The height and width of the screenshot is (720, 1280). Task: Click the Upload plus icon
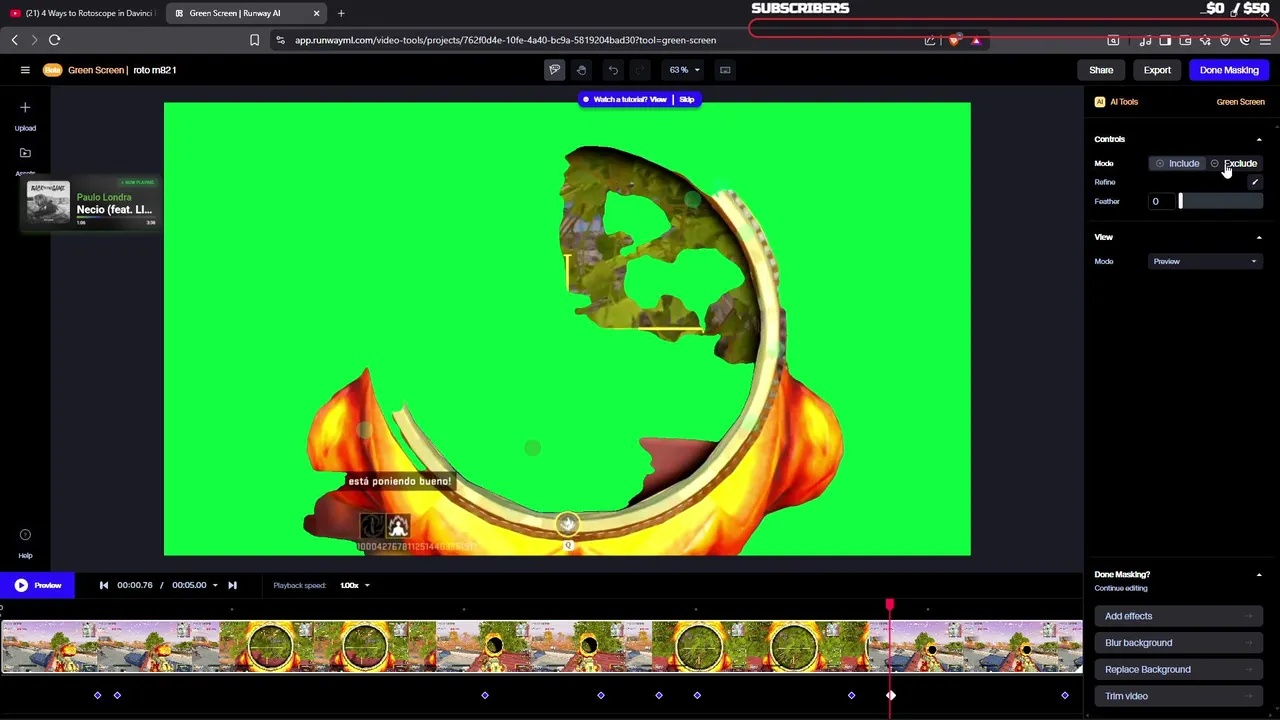(x=25, y=107)
